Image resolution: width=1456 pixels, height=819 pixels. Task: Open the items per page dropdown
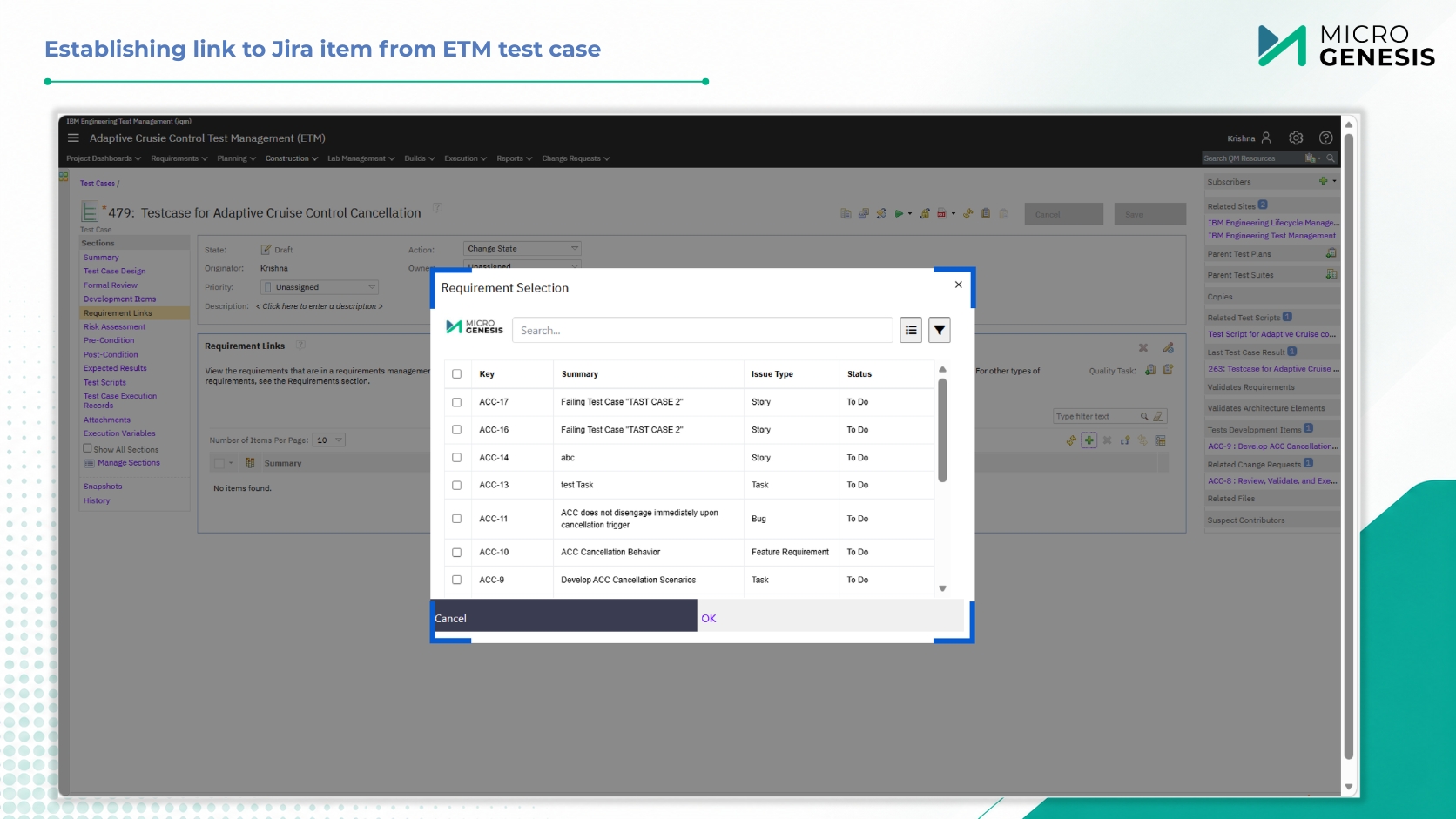pos(329,440)
